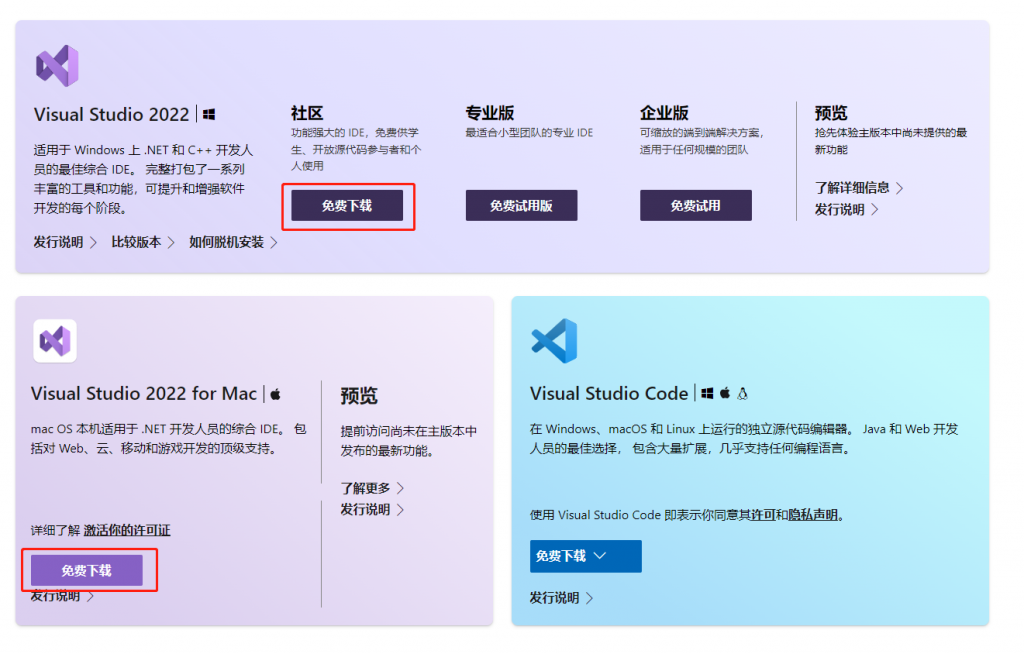Click the Visual Studio 2022 title text
This screenshot has width=1024, height=654.
(x=111, y=114)
